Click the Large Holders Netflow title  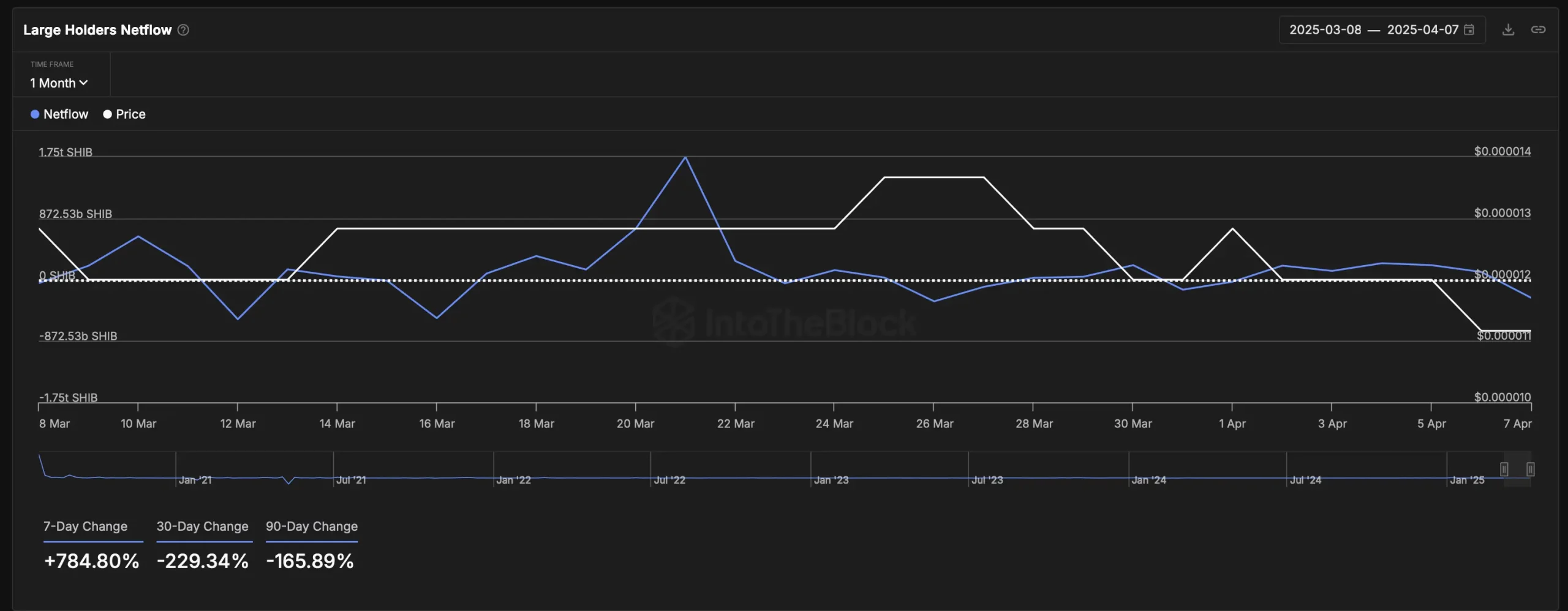pyautogui.click(x=97, y=30)
